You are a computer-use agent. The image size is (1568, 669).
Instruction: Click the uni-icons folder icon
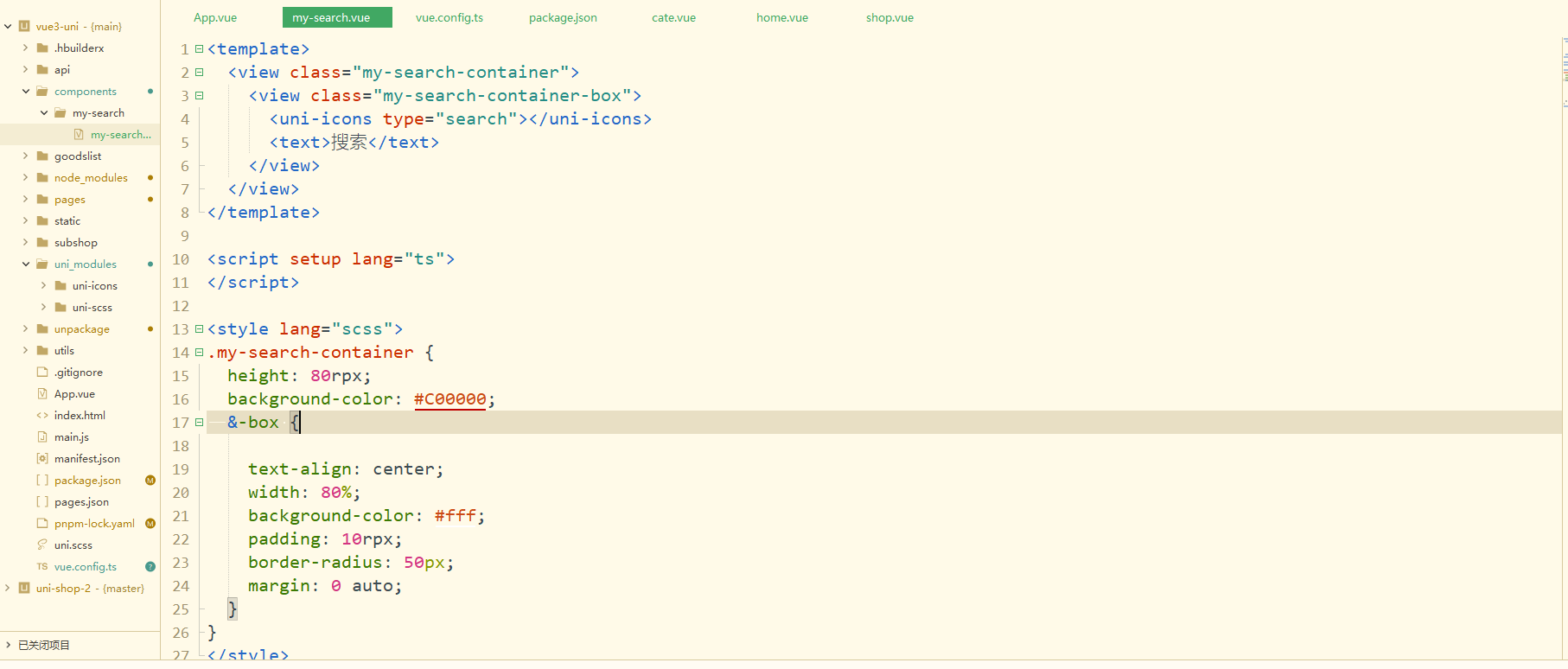[x=61, y=286]
